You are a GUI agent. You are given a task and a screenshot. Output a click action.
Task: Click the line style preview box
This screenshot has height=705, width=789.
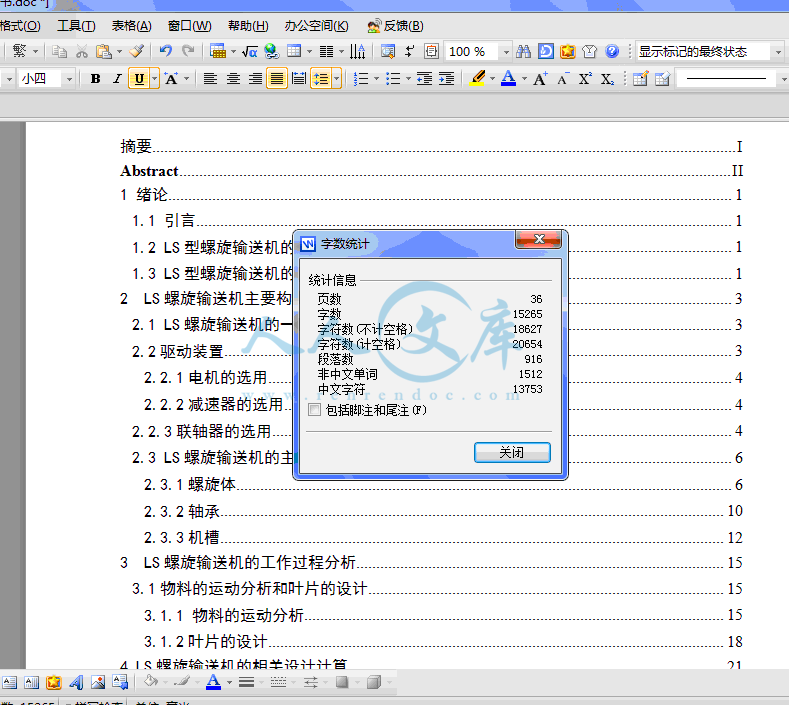pyautogui.click(x=726, y=79)
